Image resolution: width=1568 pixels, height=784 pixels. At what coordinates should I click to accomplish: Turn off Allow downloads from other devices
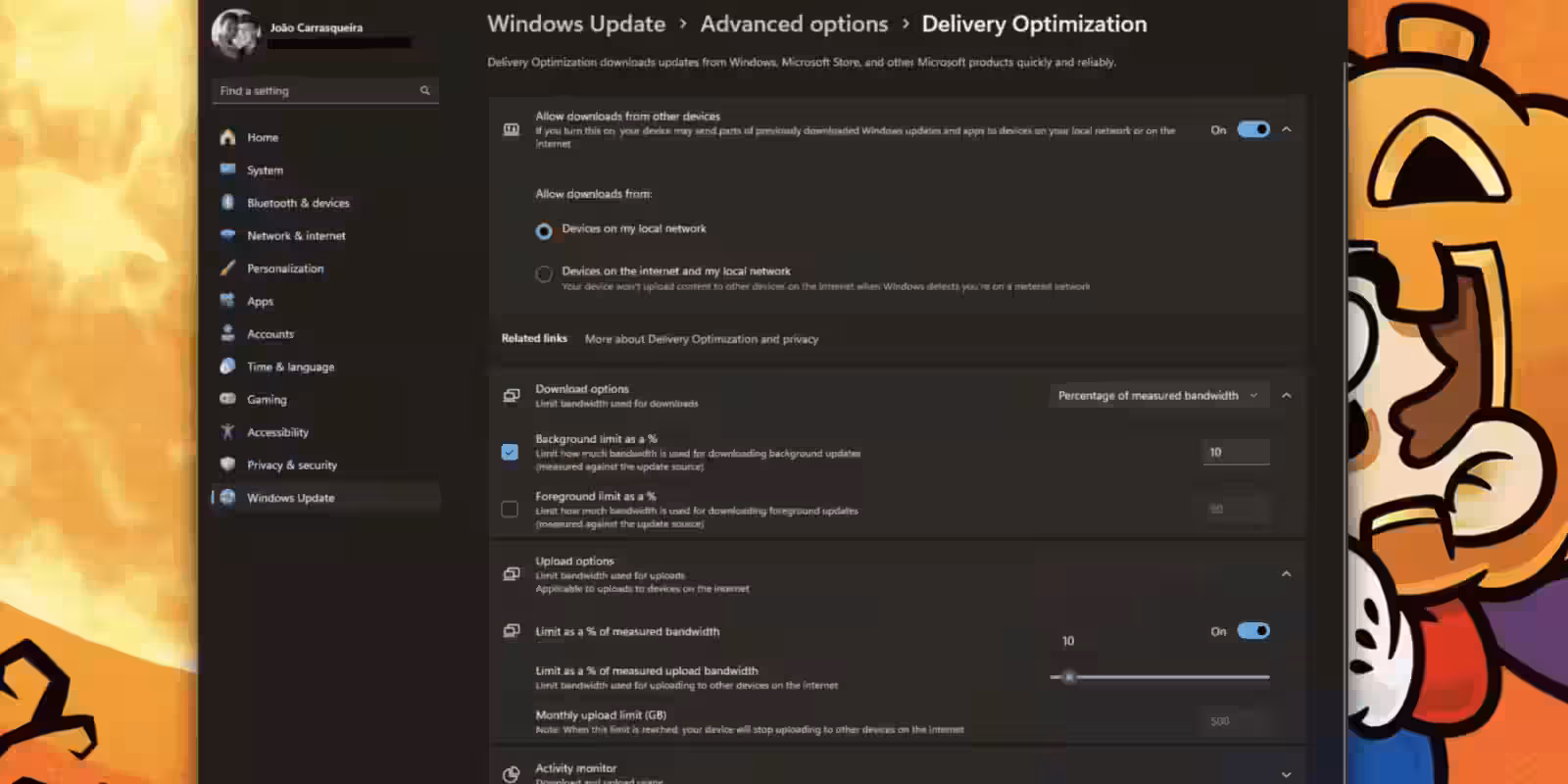pyautogui.click(x=1253, y=129)
